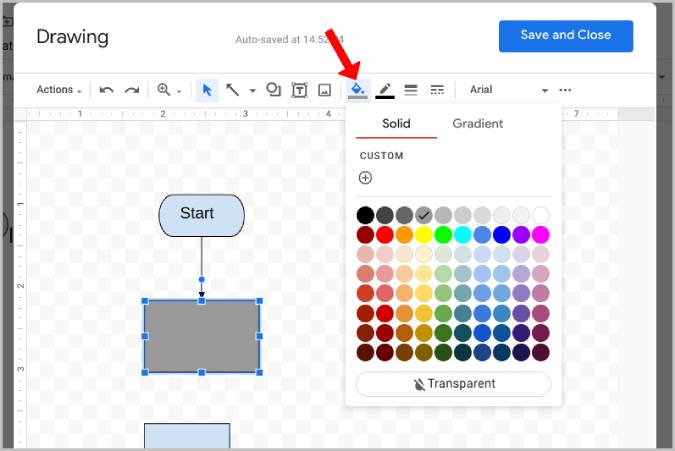Open the Arial font dropdown
Viewport: 675px width, 451px height.
508,90
